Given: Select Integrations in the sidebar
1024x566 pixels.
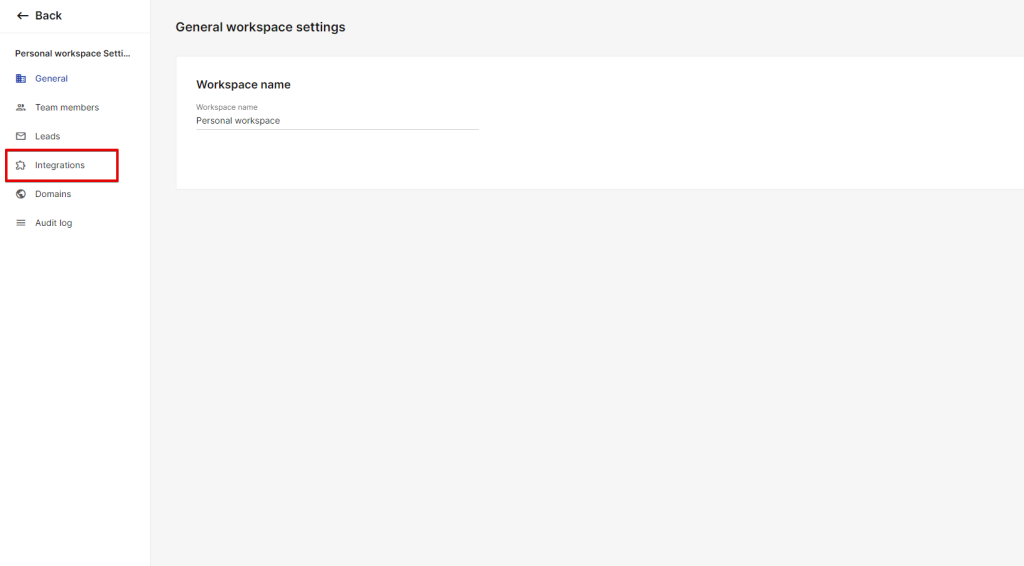Looking at the screenshot, I should coord(60,166).
